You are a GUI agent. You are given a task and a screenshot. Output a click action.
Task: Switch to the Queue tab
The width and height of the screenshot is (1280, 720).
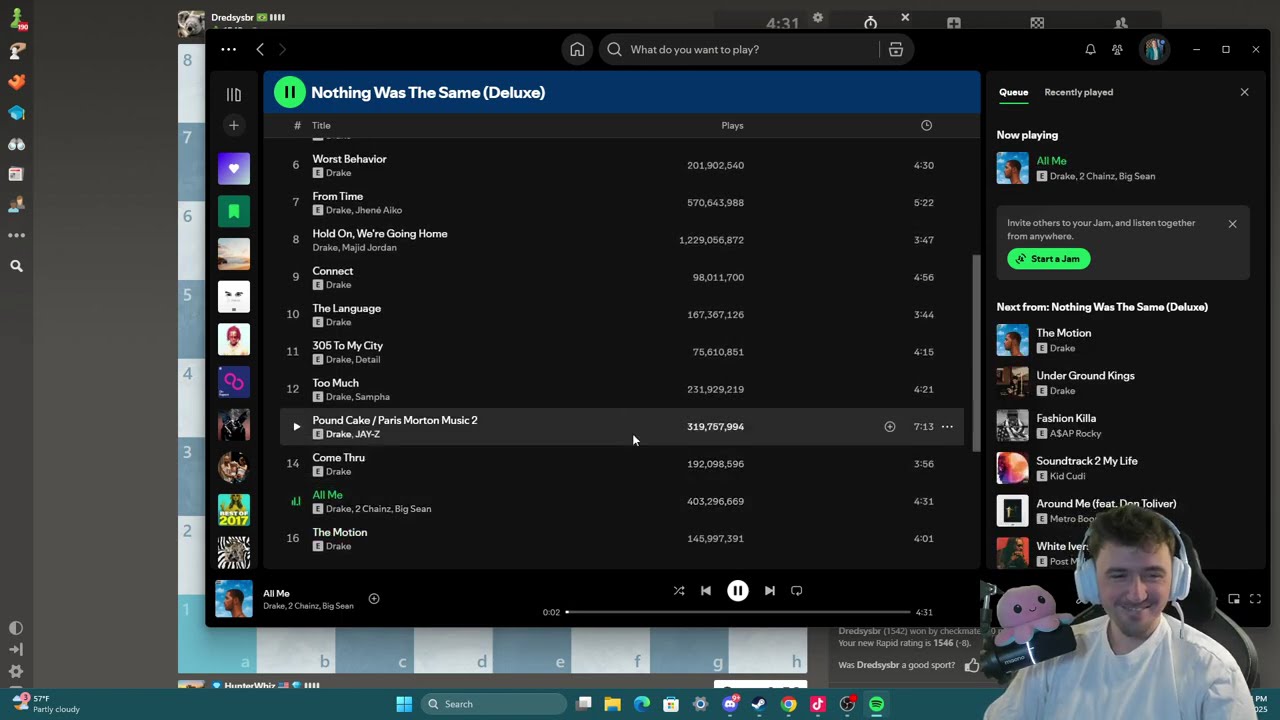click(1013, 92)
